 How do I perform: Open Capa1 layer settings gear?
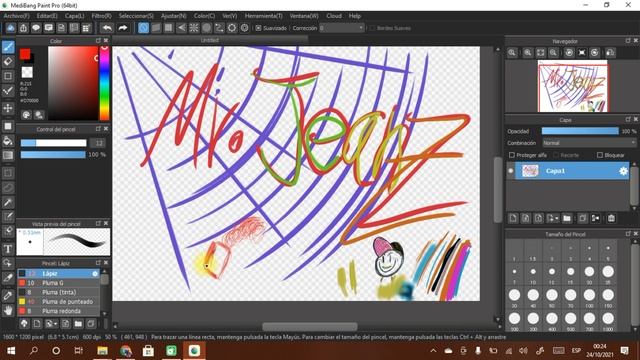click(623, 171)
